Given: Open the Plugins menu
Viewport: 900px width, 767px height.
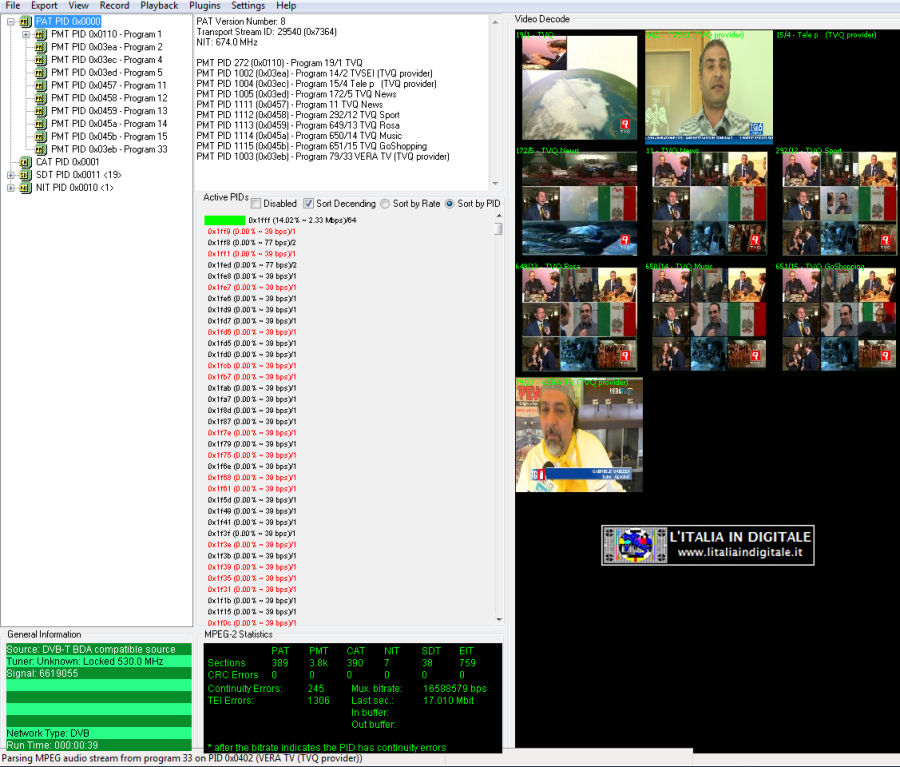Looking at the screenshot, I should (x=204, y=5).
